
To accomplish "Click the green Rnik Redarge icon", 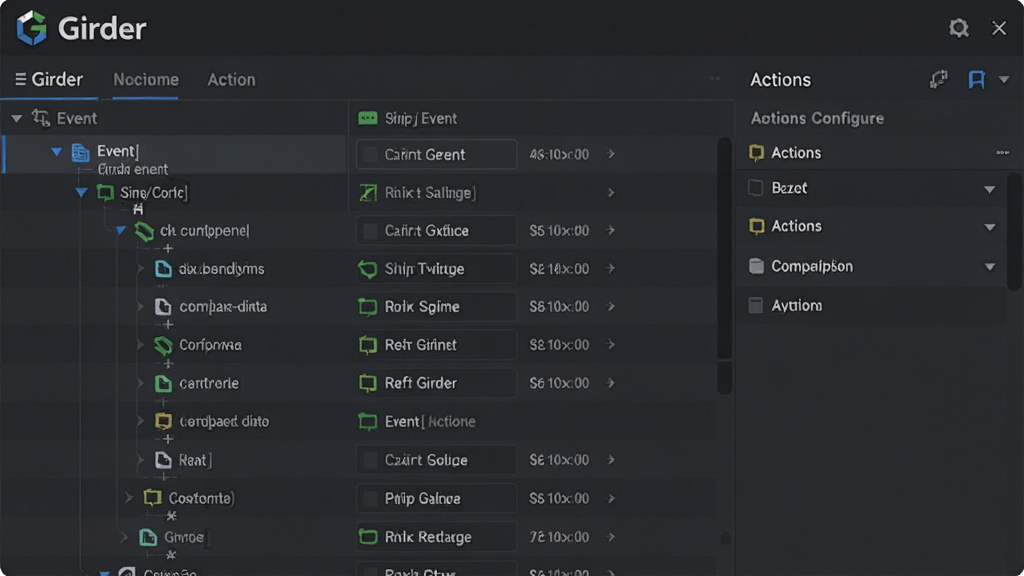I will 368,537.
